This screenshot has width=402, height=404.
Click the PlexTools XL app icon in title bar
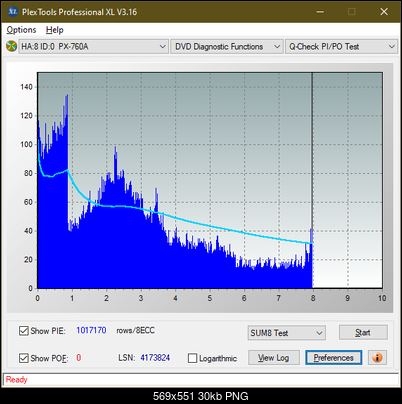tap(12, 12)
